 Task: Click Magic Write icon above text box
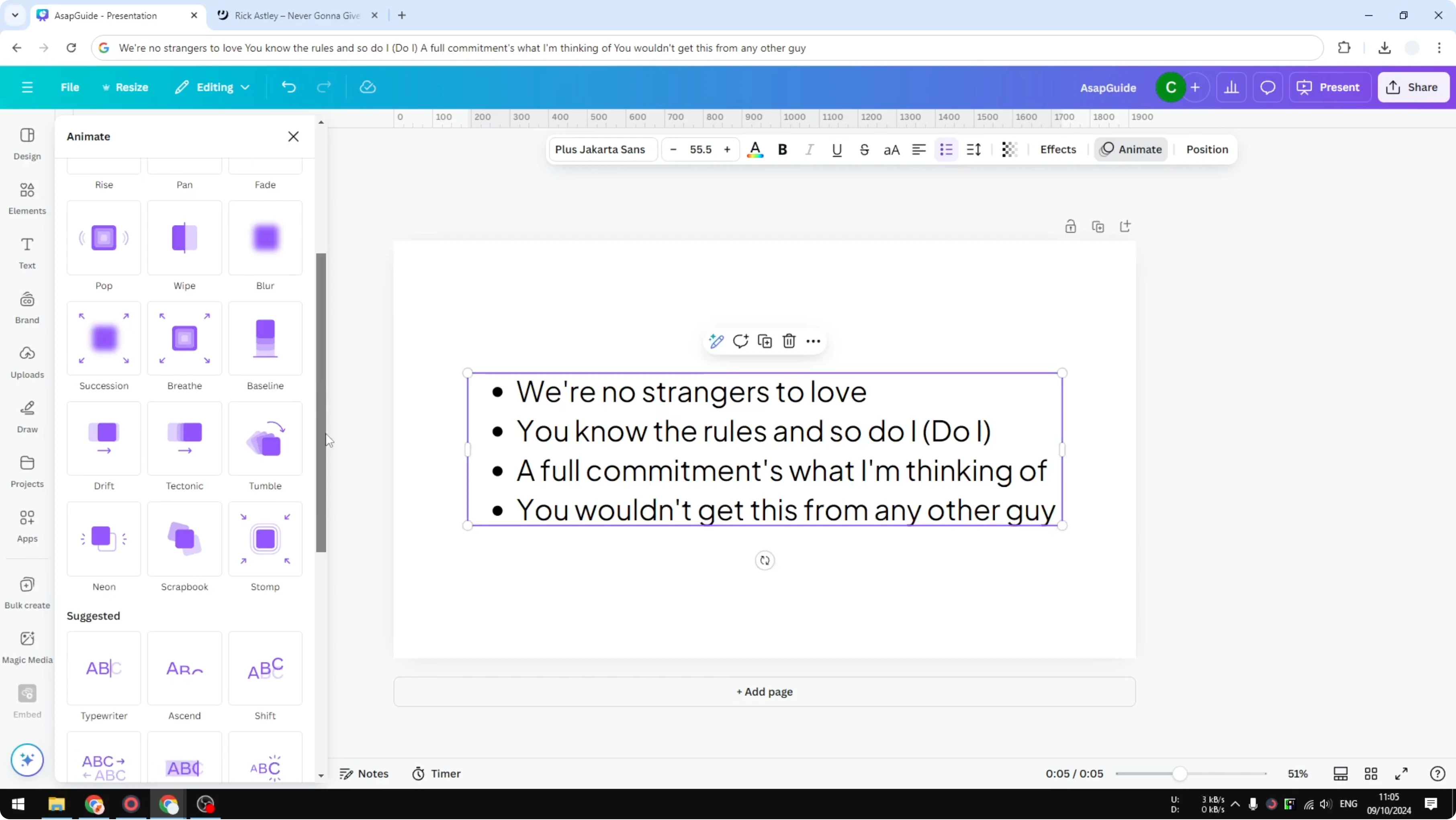[x=716, y=342]
